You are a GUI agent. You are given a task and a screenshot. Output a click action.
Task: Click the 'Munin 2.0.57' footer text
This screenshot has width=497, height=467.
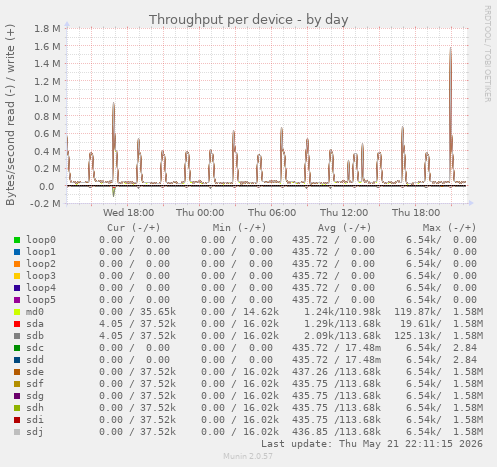click(248, 456)
